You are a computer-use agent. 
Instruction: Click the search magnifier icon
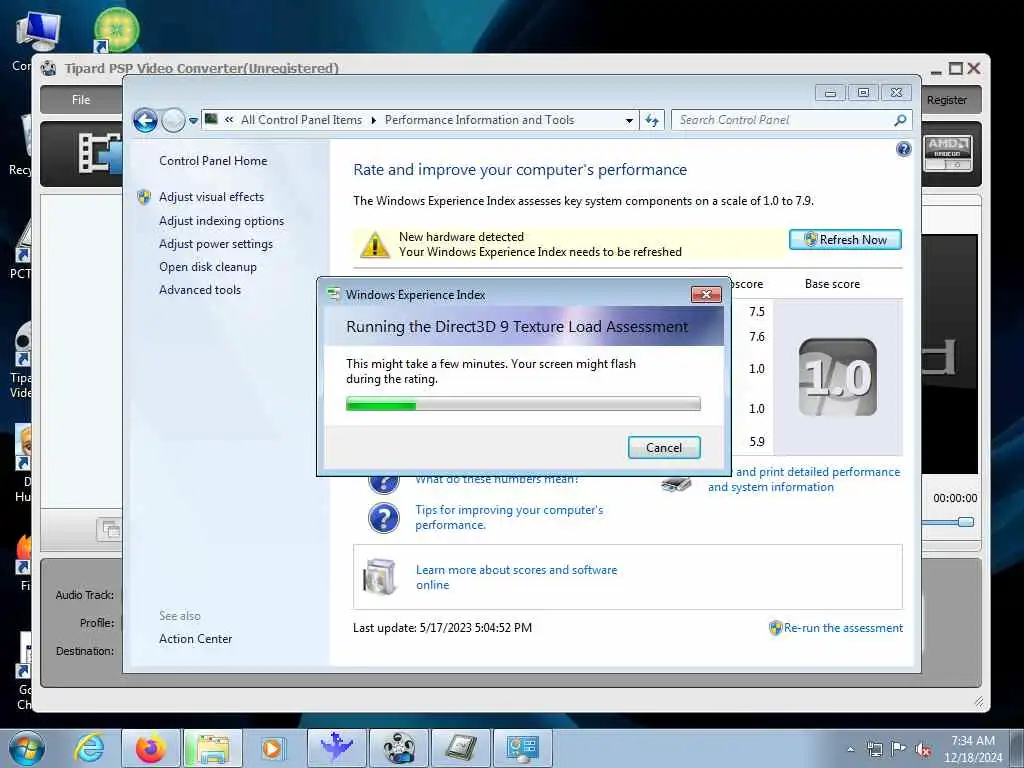tap(900, 120)
